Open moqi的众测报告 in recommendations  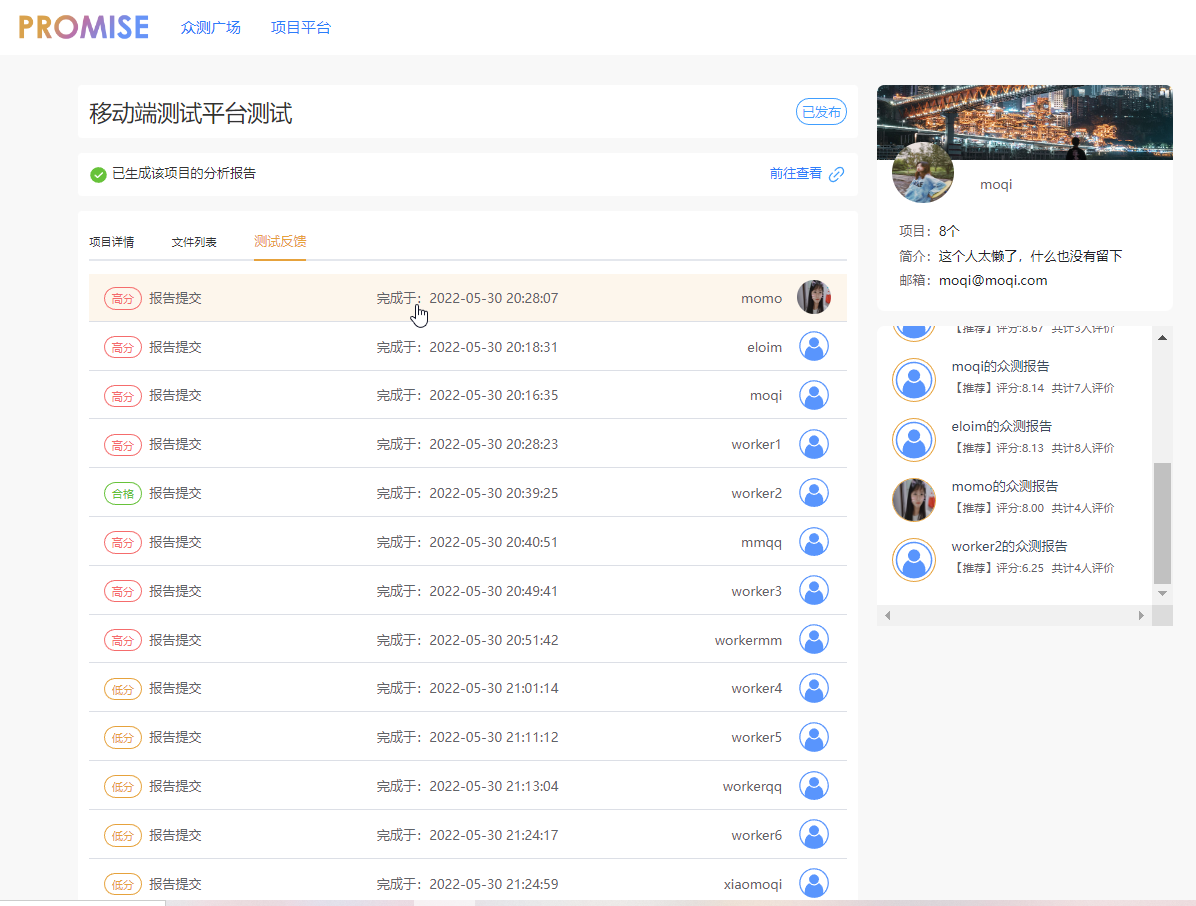coord(1000,366)
